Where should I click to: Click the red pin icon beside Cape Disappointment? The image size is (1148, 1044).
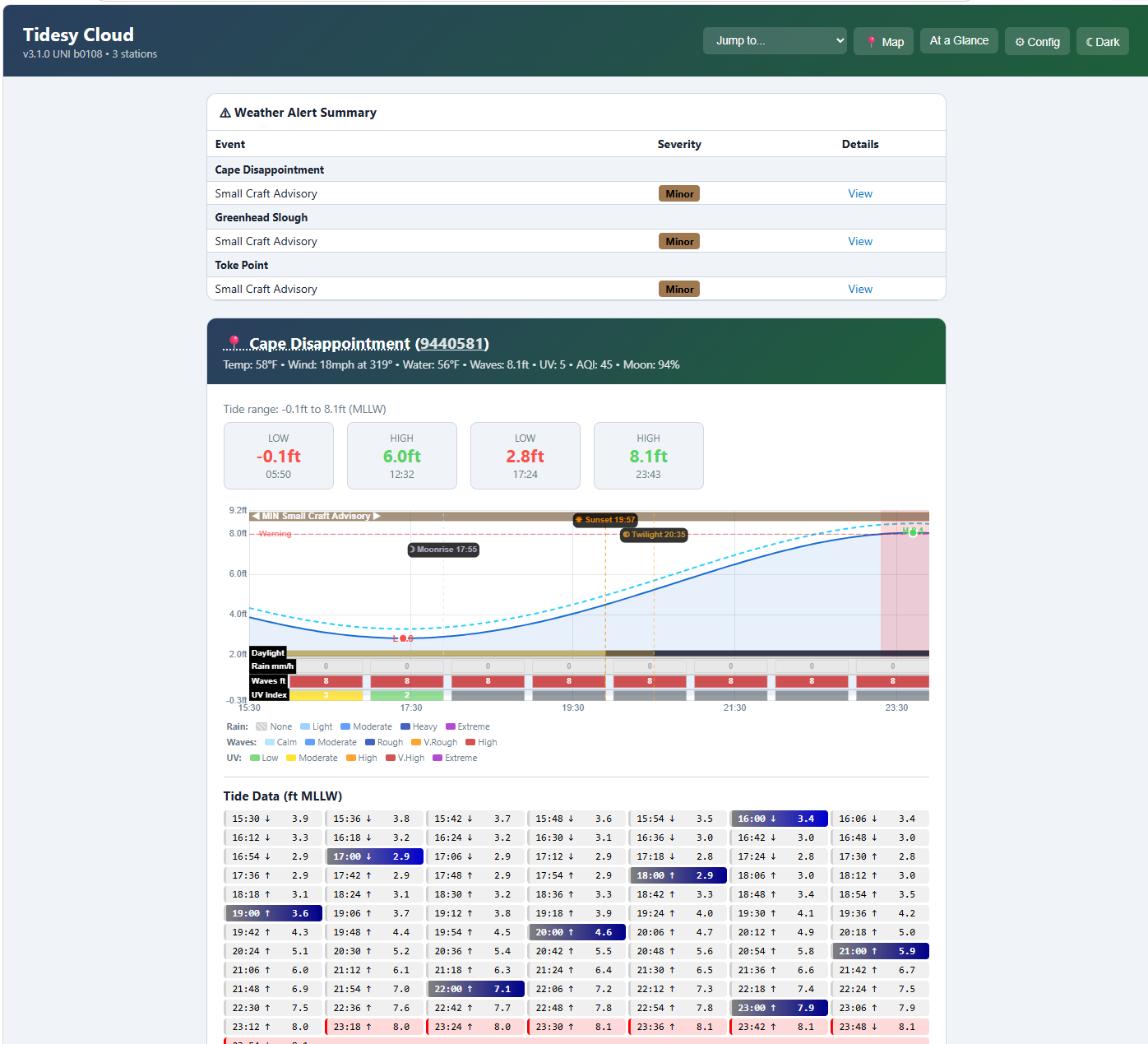coord(234,342)
